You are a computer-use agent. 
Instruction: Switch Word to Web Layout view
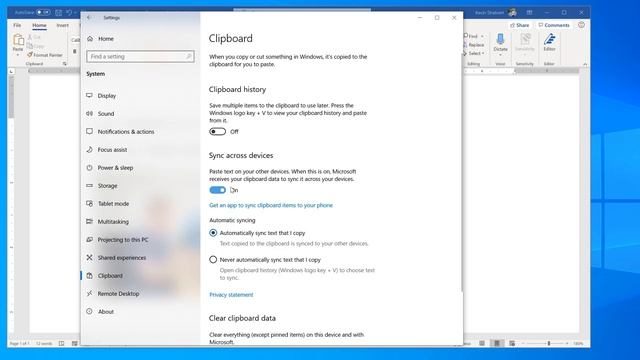(512, 344)
